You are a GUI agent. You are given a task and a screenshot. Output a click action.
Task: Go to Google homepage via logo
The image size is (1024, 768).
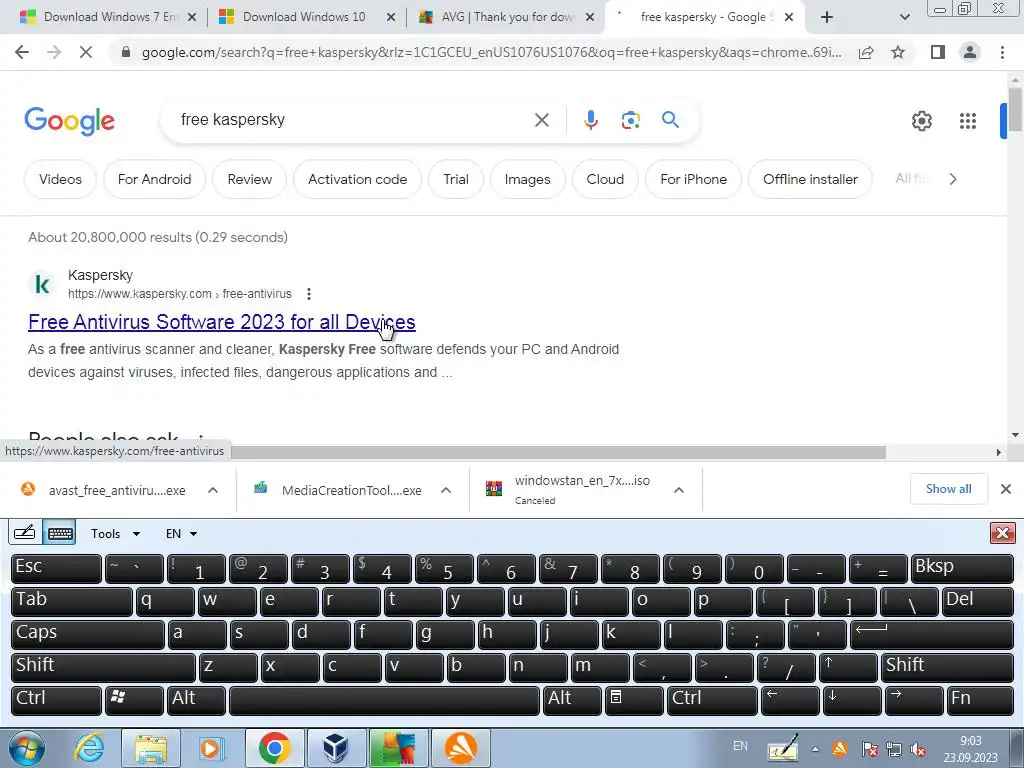click(70, 121)
